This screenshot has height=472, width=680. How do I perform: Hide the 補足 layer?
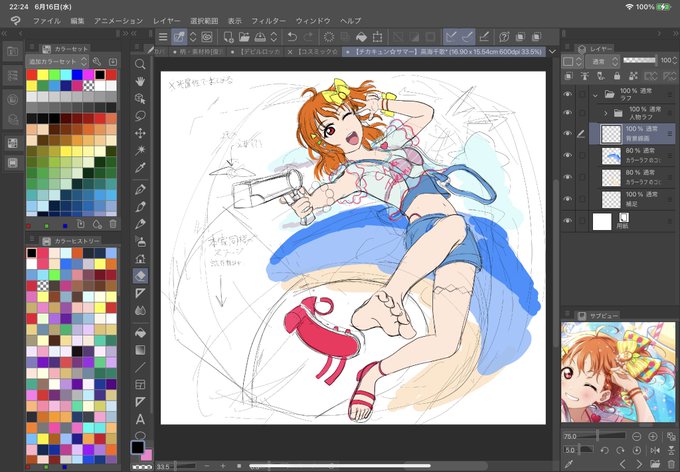568,199
